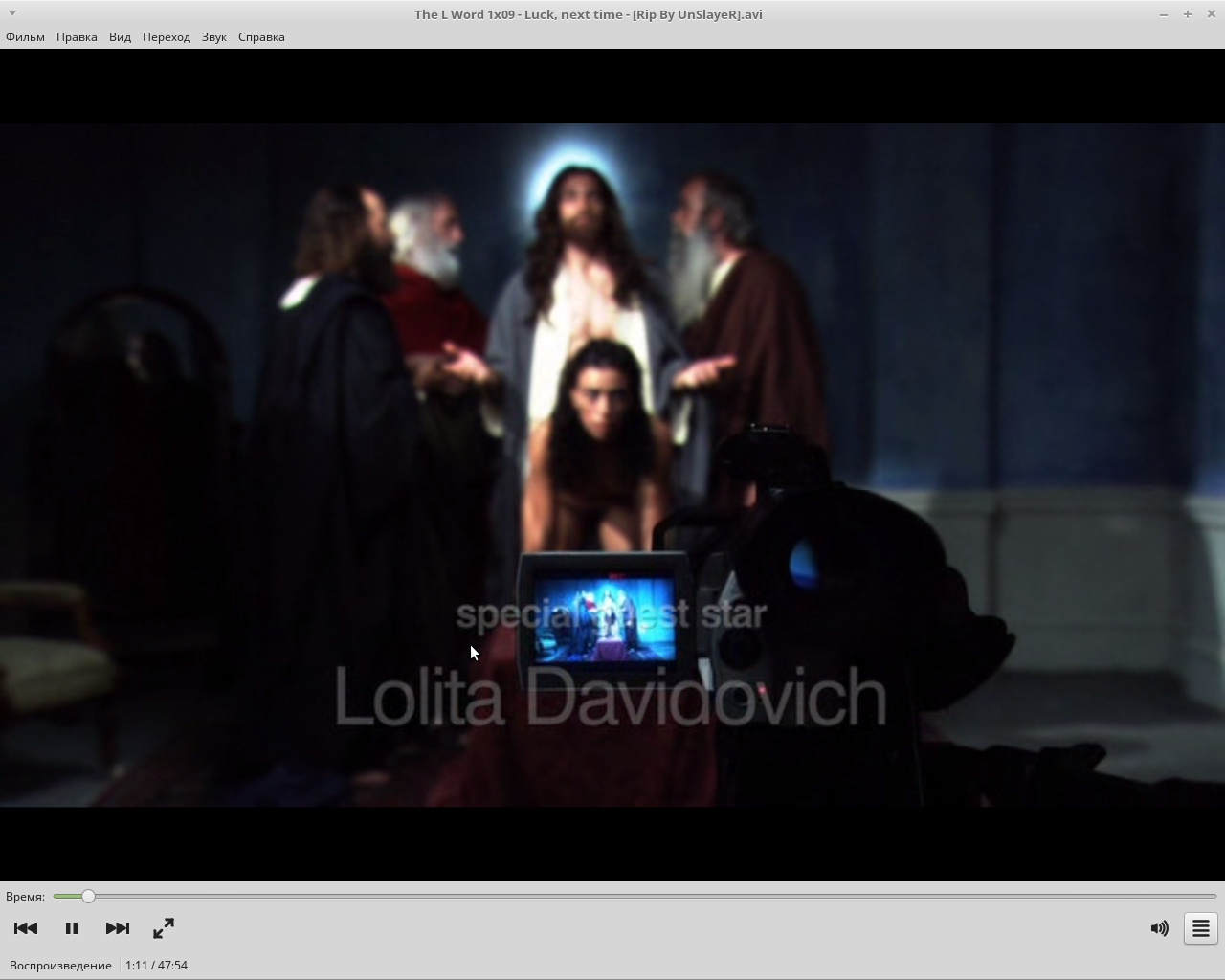Open the volume control

click(1160, 928)
